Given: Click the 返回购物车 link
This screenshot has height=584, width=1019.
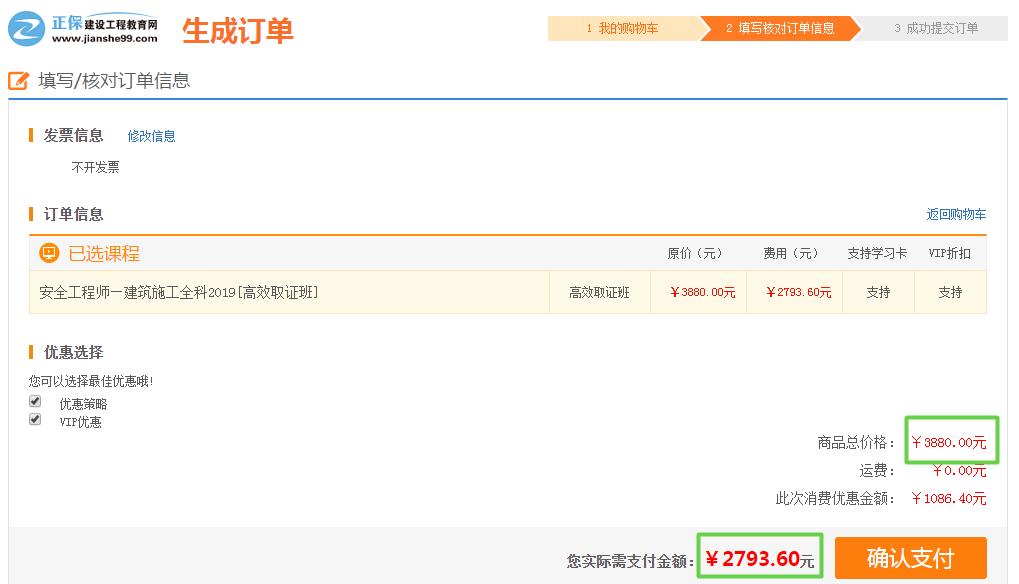Looking at the screenshot, I should (x=954, y=214).
